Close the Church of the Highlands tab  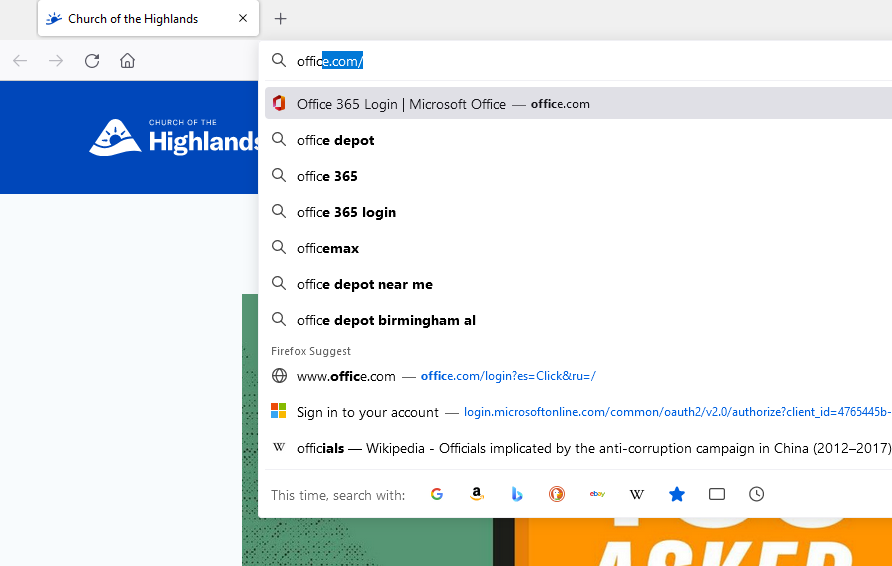(243, 19)
